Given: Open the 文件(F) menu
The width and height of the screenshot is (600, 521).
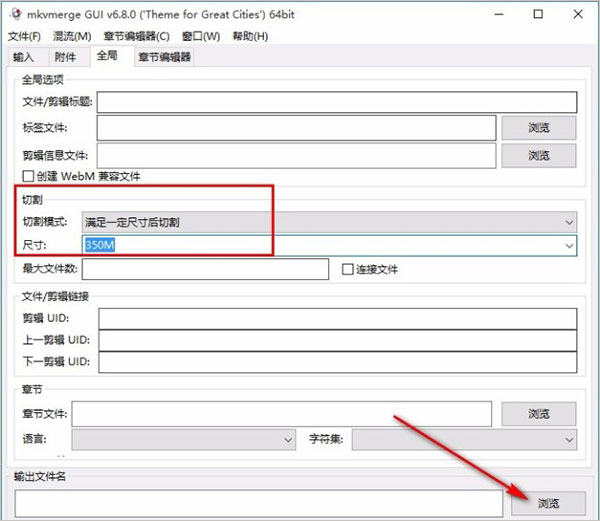Looking at the screenshot, I should pyautogui.click(x=24, y=37).
